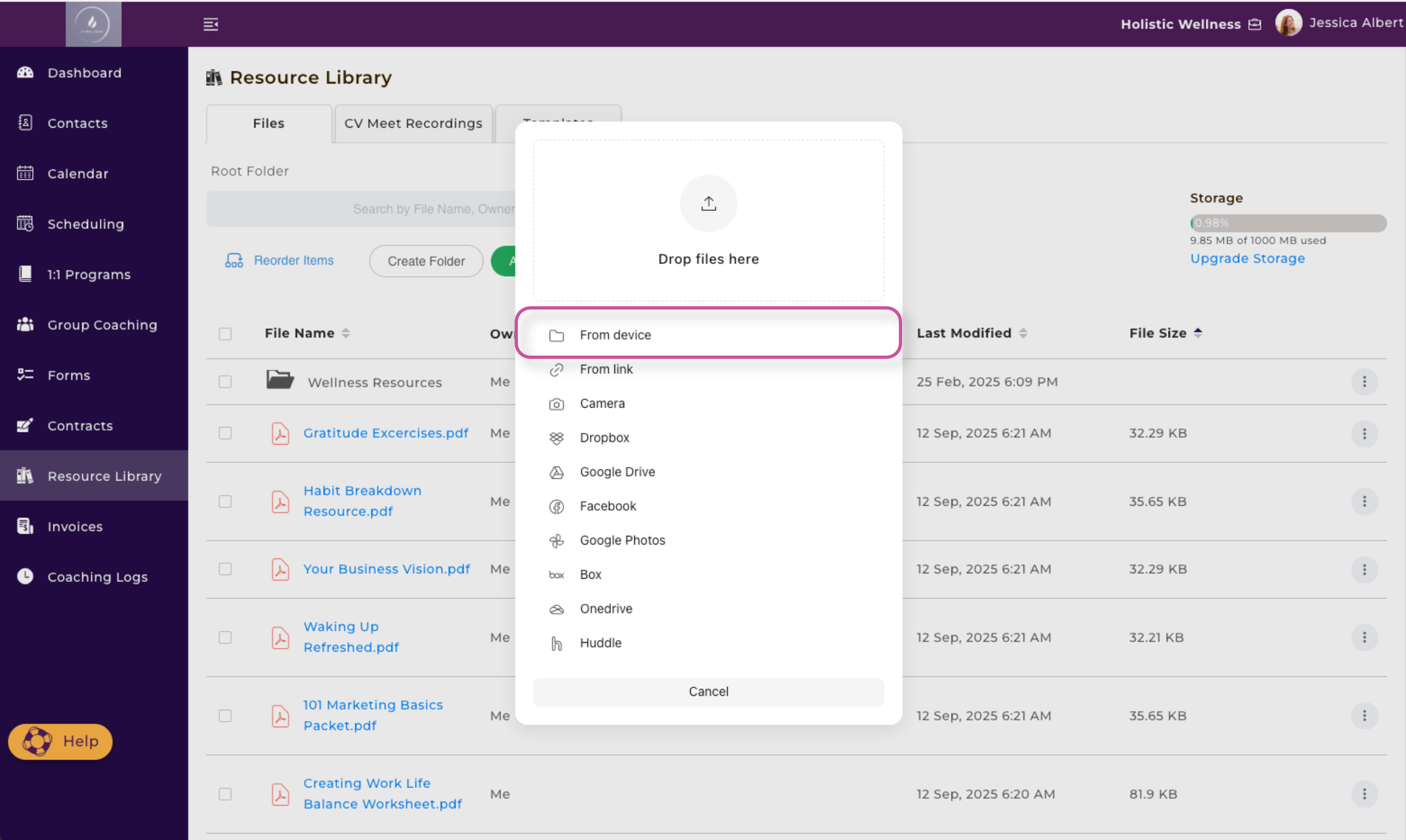This screenshot has height=840, width=1406.
Task: Pick Camera as upload source
Action: point(602,403)
